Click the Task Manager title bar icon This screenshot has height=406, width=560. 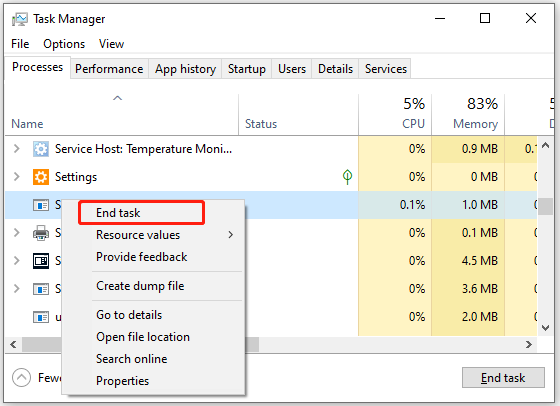[20, 19]
